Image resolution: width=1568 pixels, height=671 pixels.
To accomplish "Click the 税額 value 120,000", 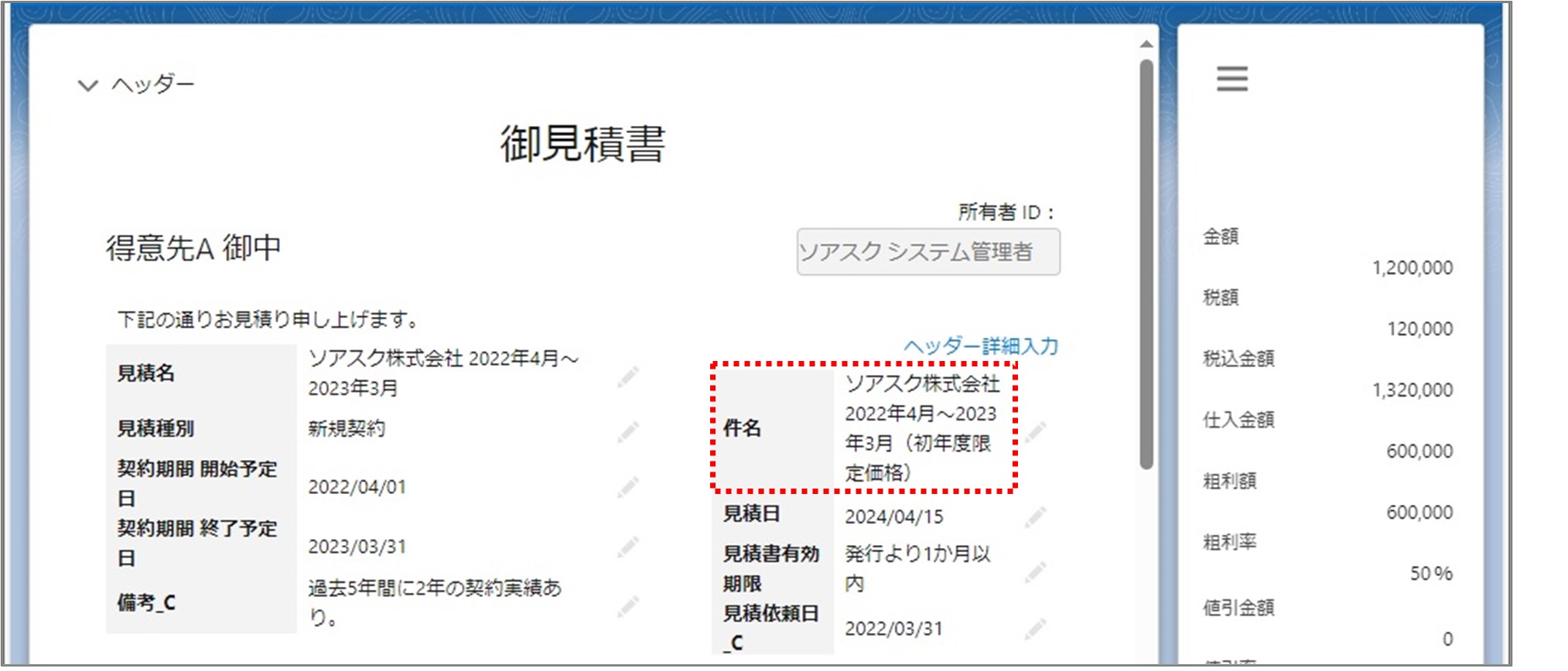I will click(1419, 329).
